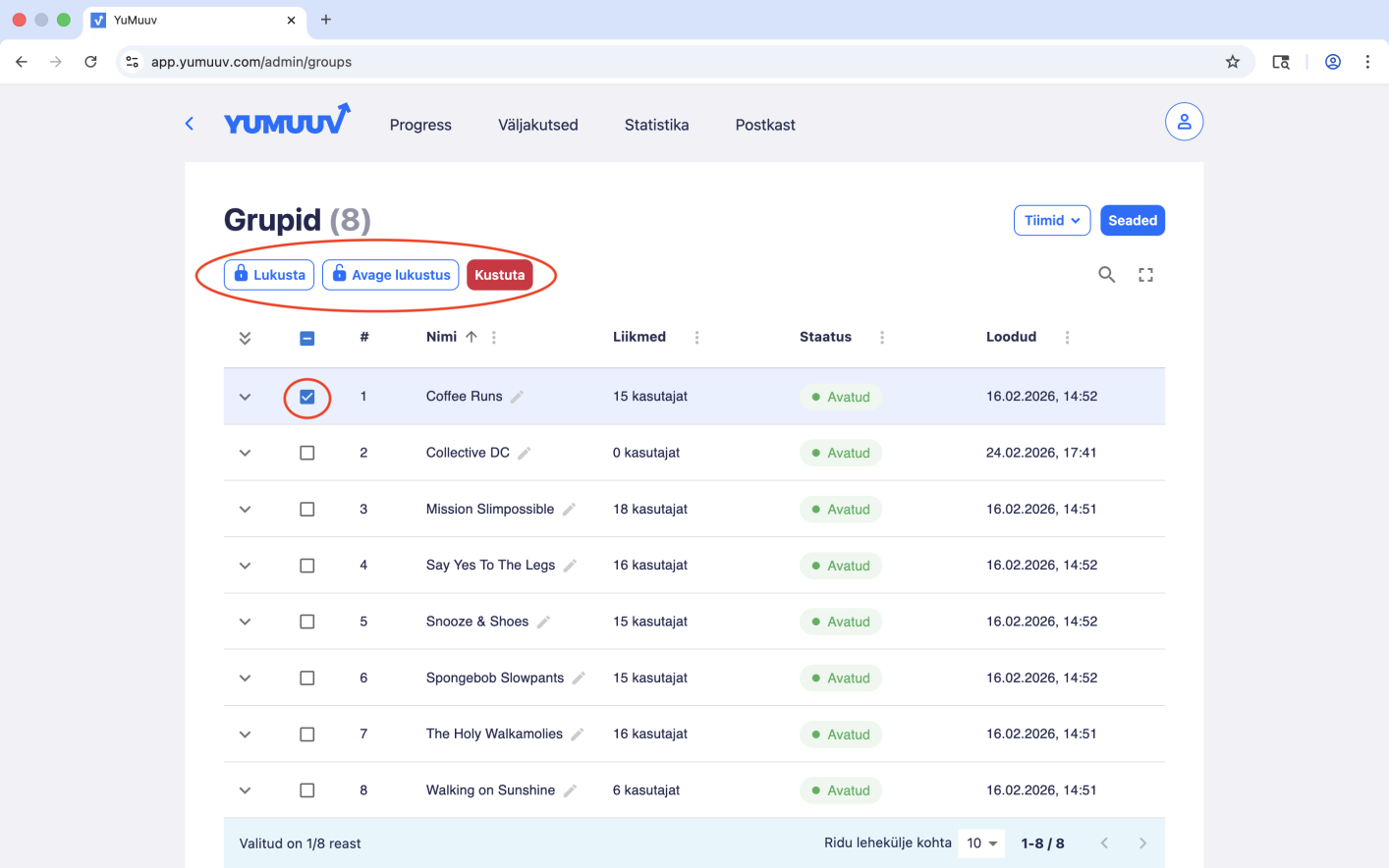
Task: Open the Statistika menu item
Action: tap(656, 125)
